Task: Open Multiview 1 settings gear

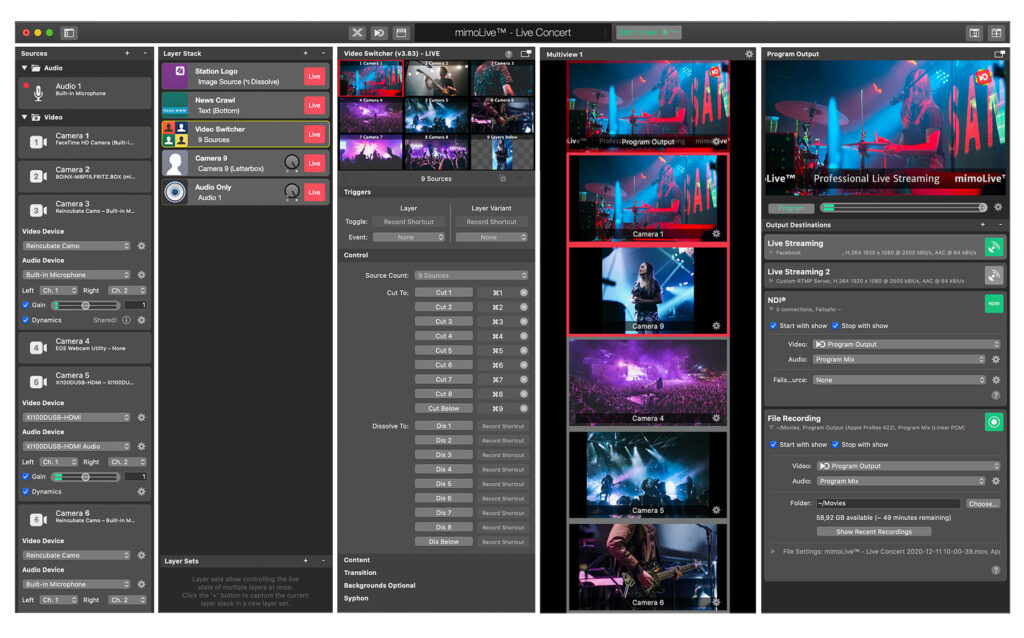Action: (x=748, y=54)
